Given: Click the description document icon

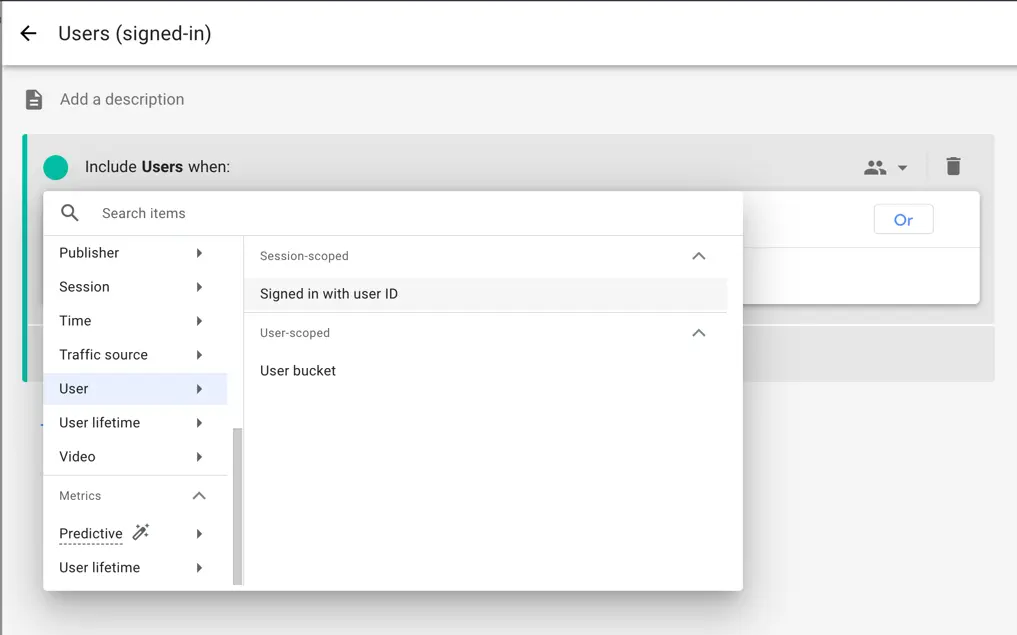Looking at the screenshot, I should pyautogui.click(x=34, y=99).
